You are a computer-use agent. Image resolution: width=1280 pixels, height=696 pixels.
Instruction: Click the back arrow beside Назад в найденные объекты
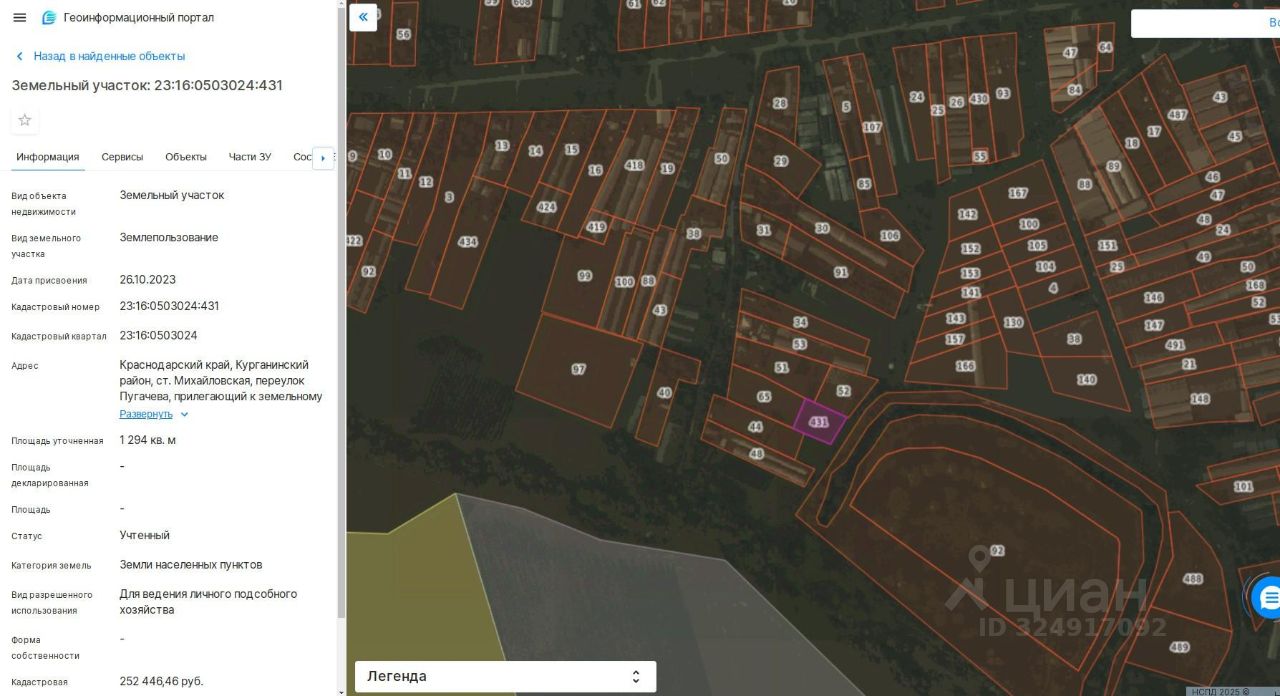(x=19, y=56)
